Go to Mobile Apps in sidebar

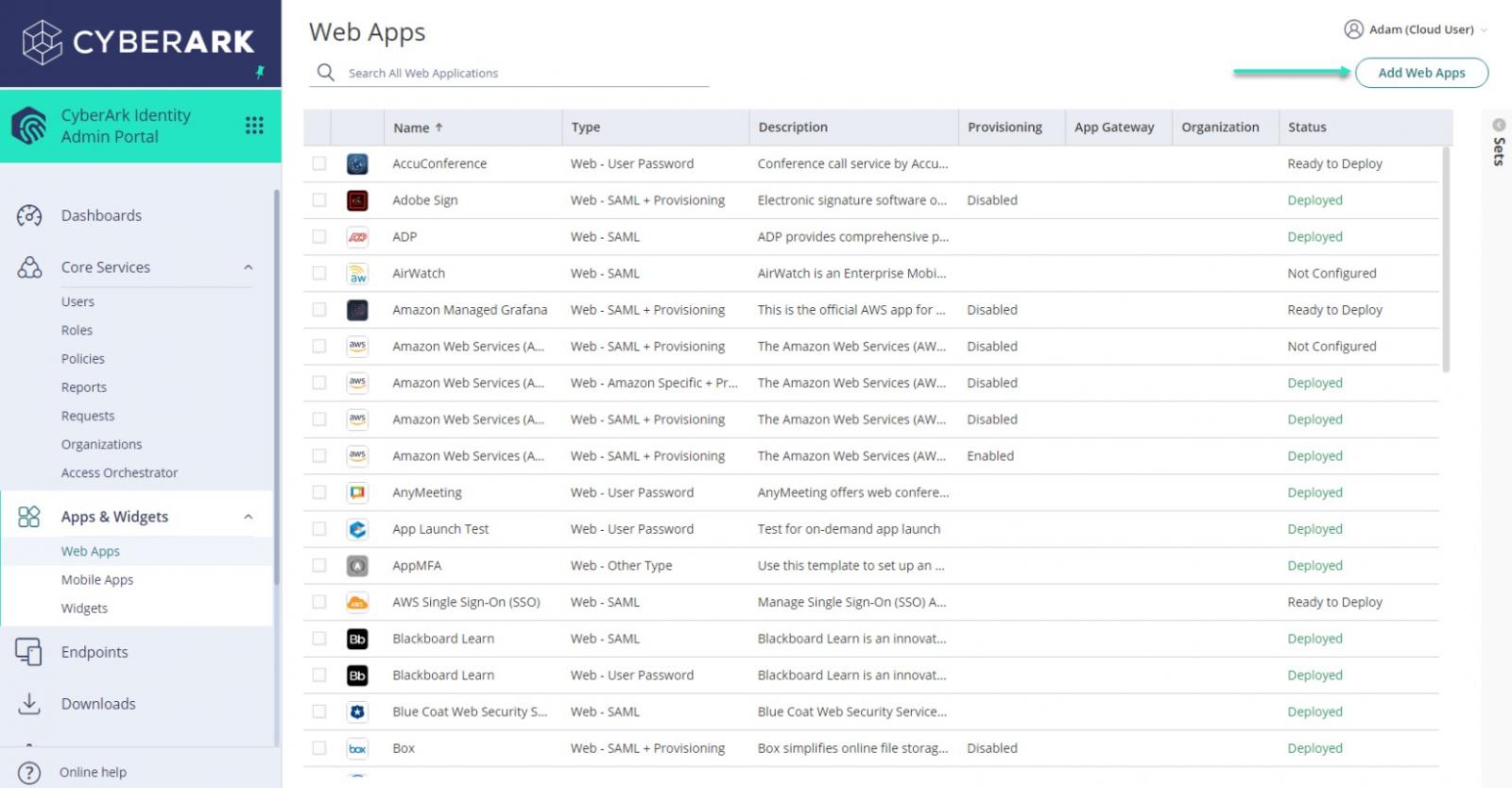[x=97, y=580]
